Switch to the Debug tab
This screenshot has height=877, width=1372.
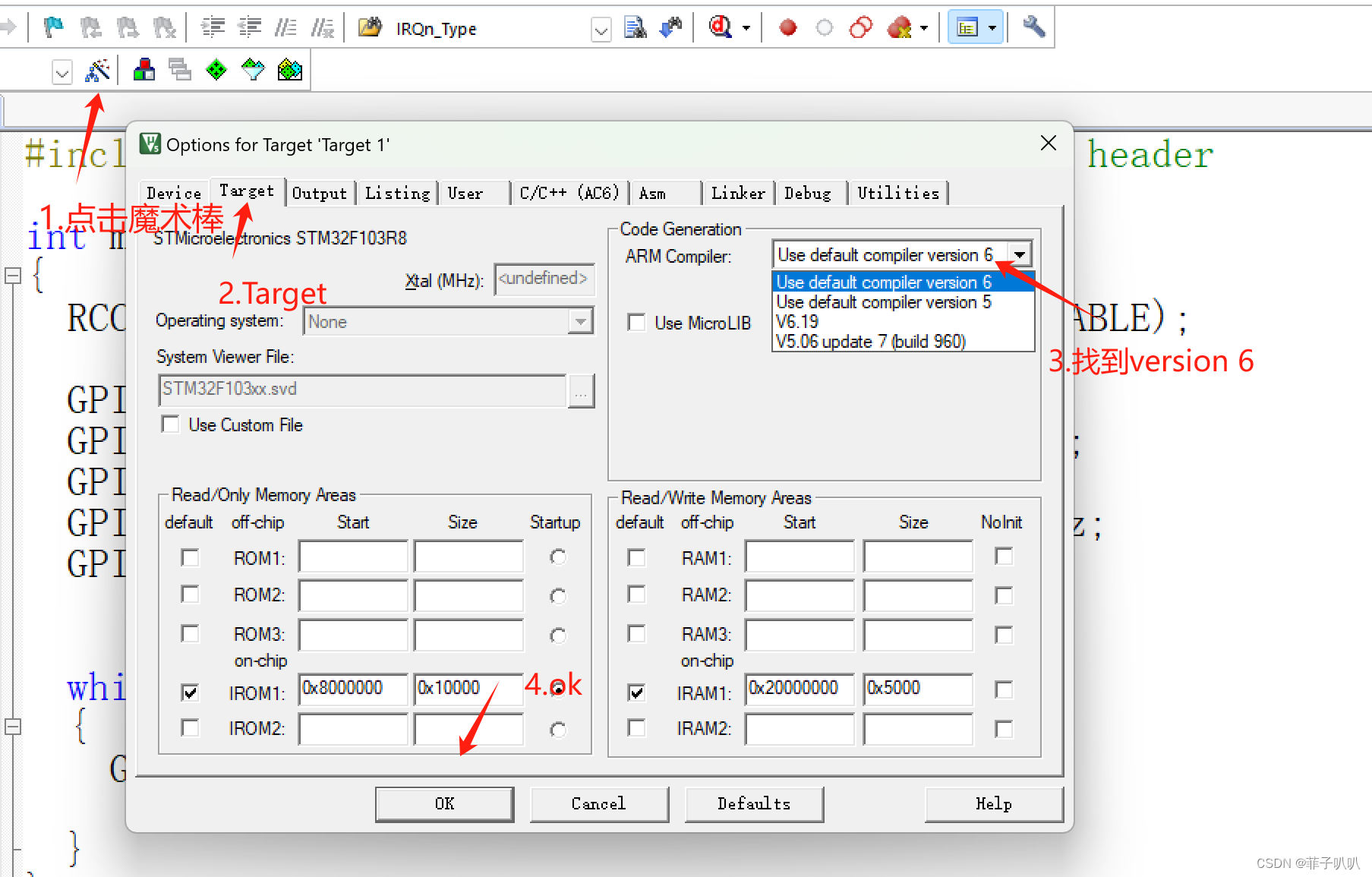(808, 193)
